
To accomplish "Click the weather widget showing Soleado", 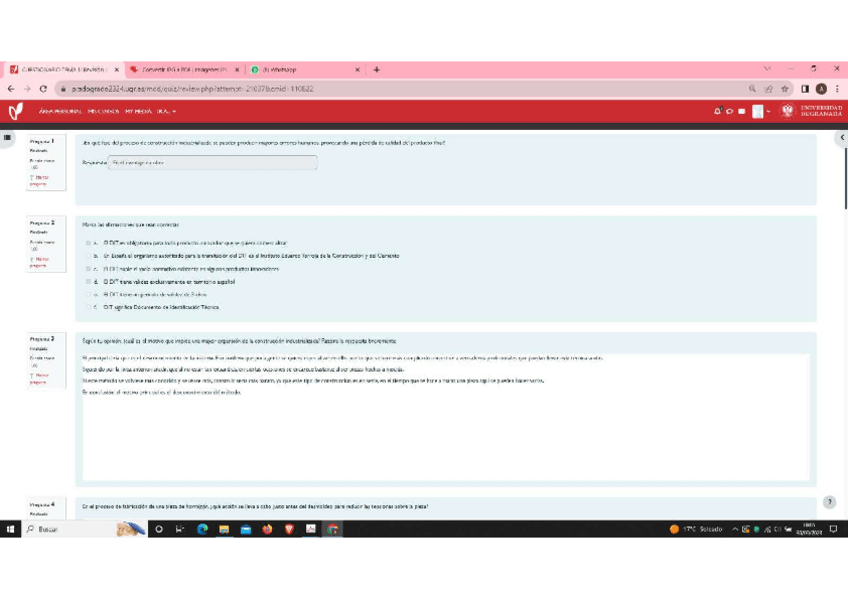I will pos(696,529).
